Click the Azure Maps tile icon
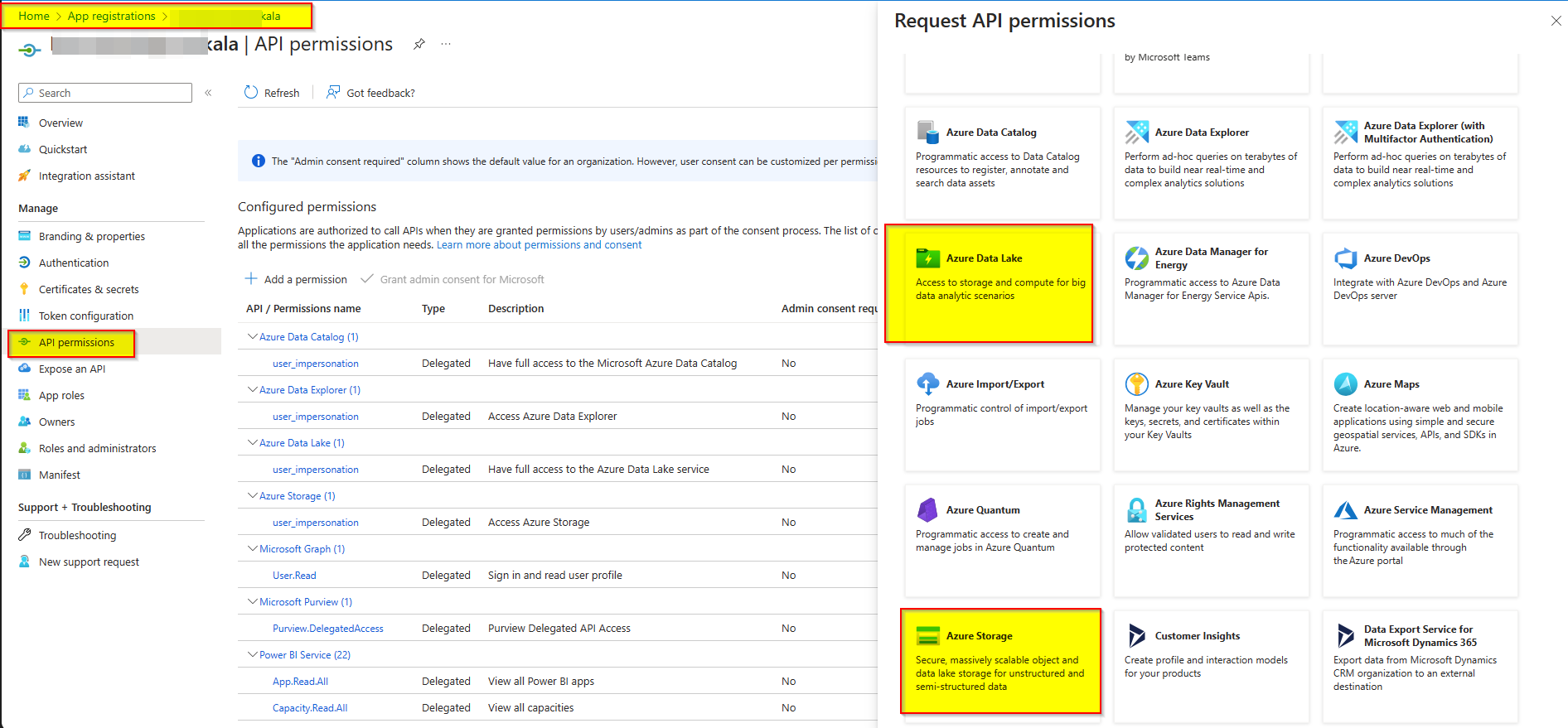Image resolution: width=1568 pixels, height=728 pixels. (1345, 383)
